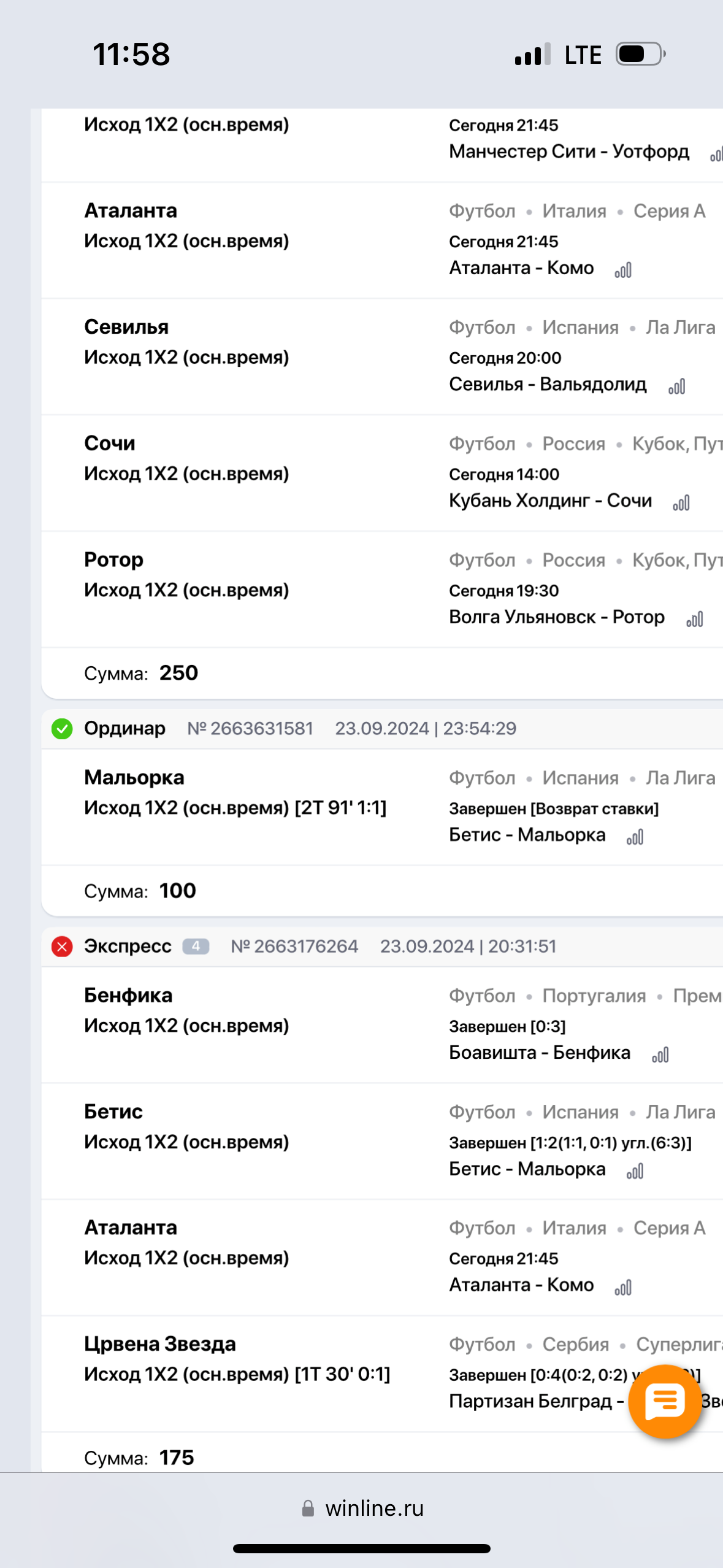Open the orange live chat support button

[x=665, y=1401]
